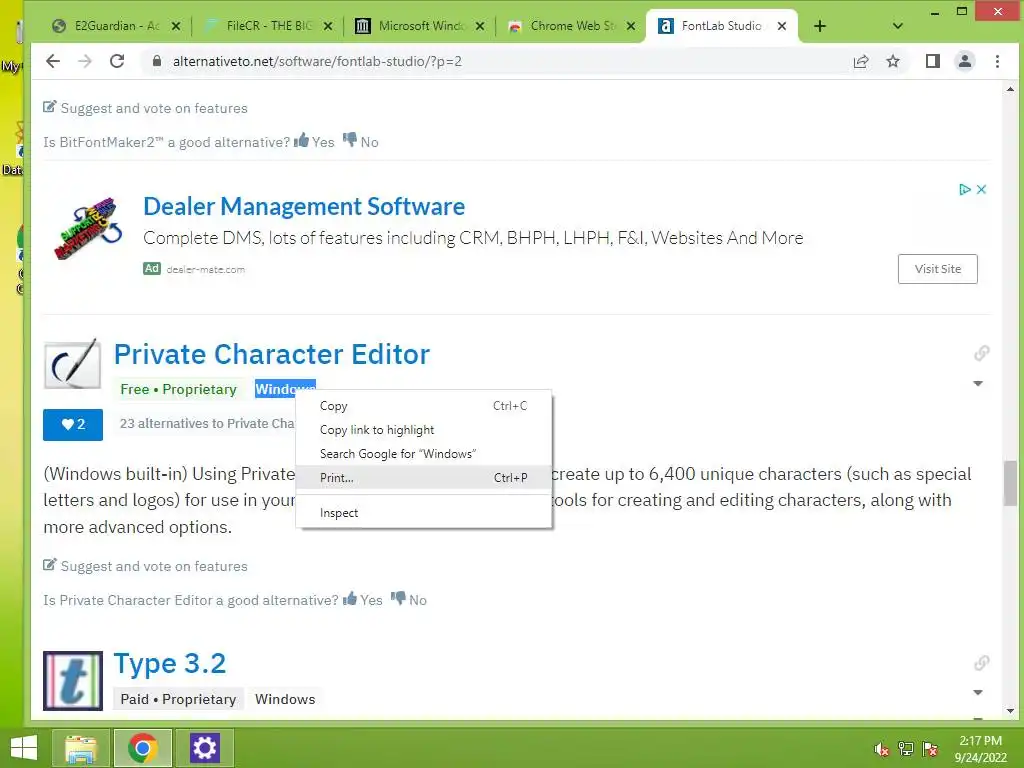The image size is (1024, 768).
Task: Copy link icon beside Private Character Editor
Action: click(x=981, y=353)
